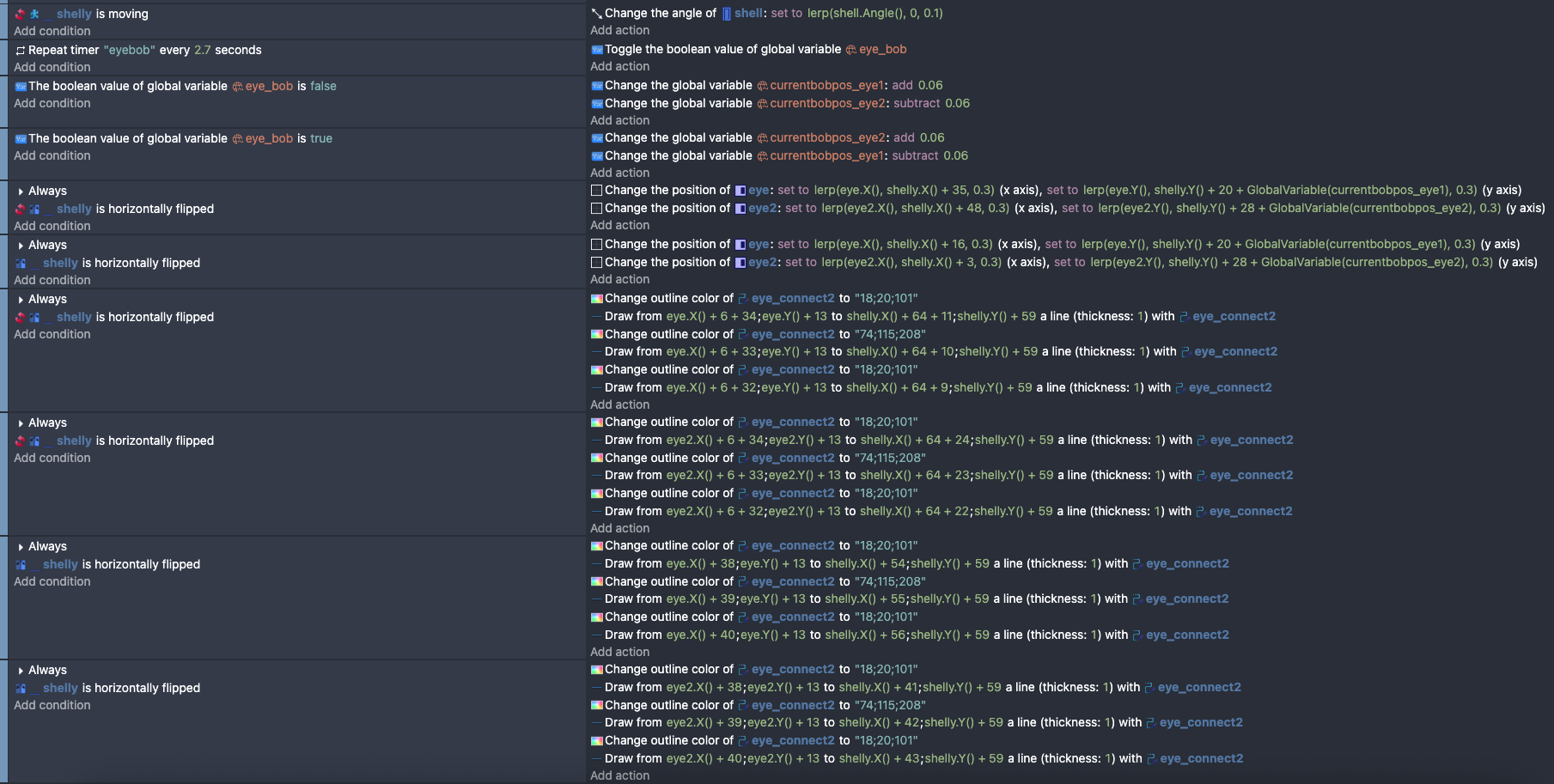Viewport: 1554px width, 784px height.
Task: Click flip icon in event drawing from eye2.X() + 40
Action: coord(21,689)
